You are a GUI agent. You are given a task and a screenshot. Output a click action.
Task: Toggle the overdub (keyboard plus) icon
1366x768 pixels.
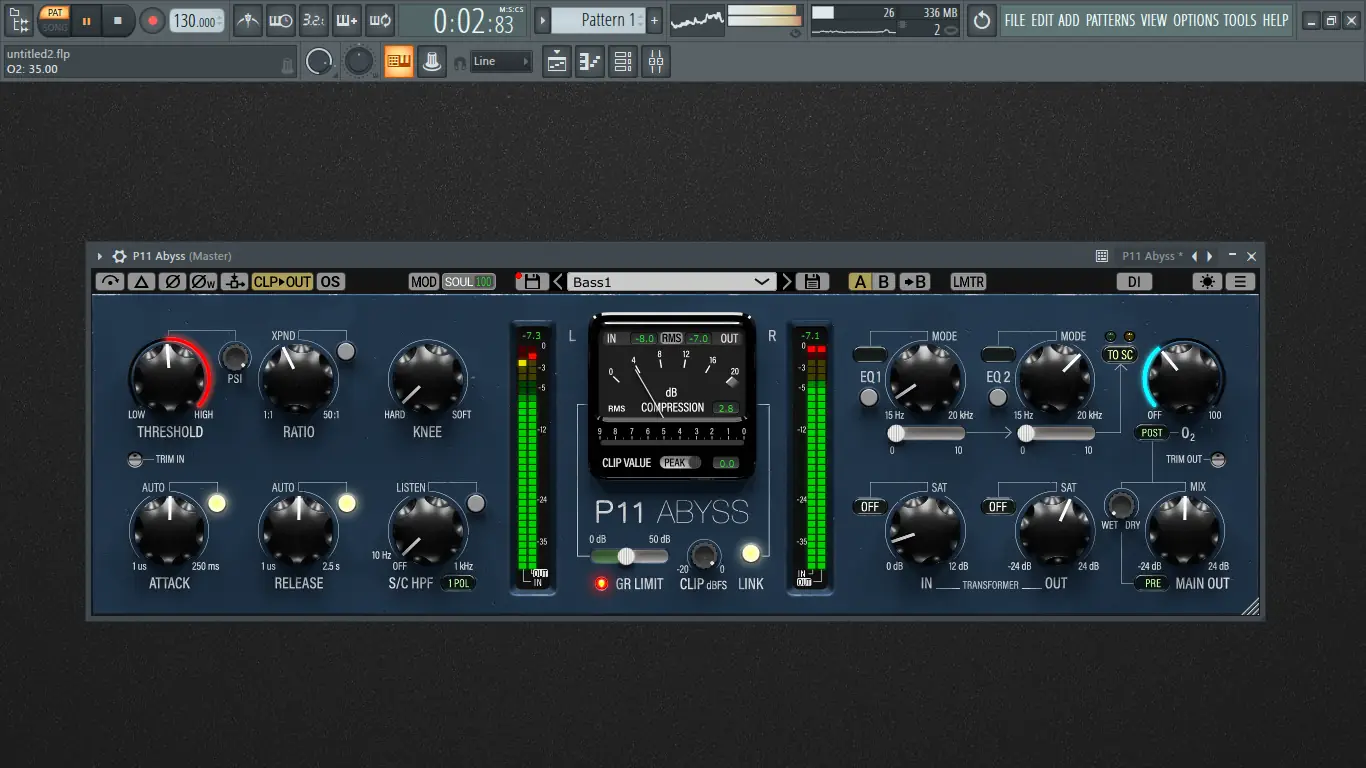[x=347, y=20]
